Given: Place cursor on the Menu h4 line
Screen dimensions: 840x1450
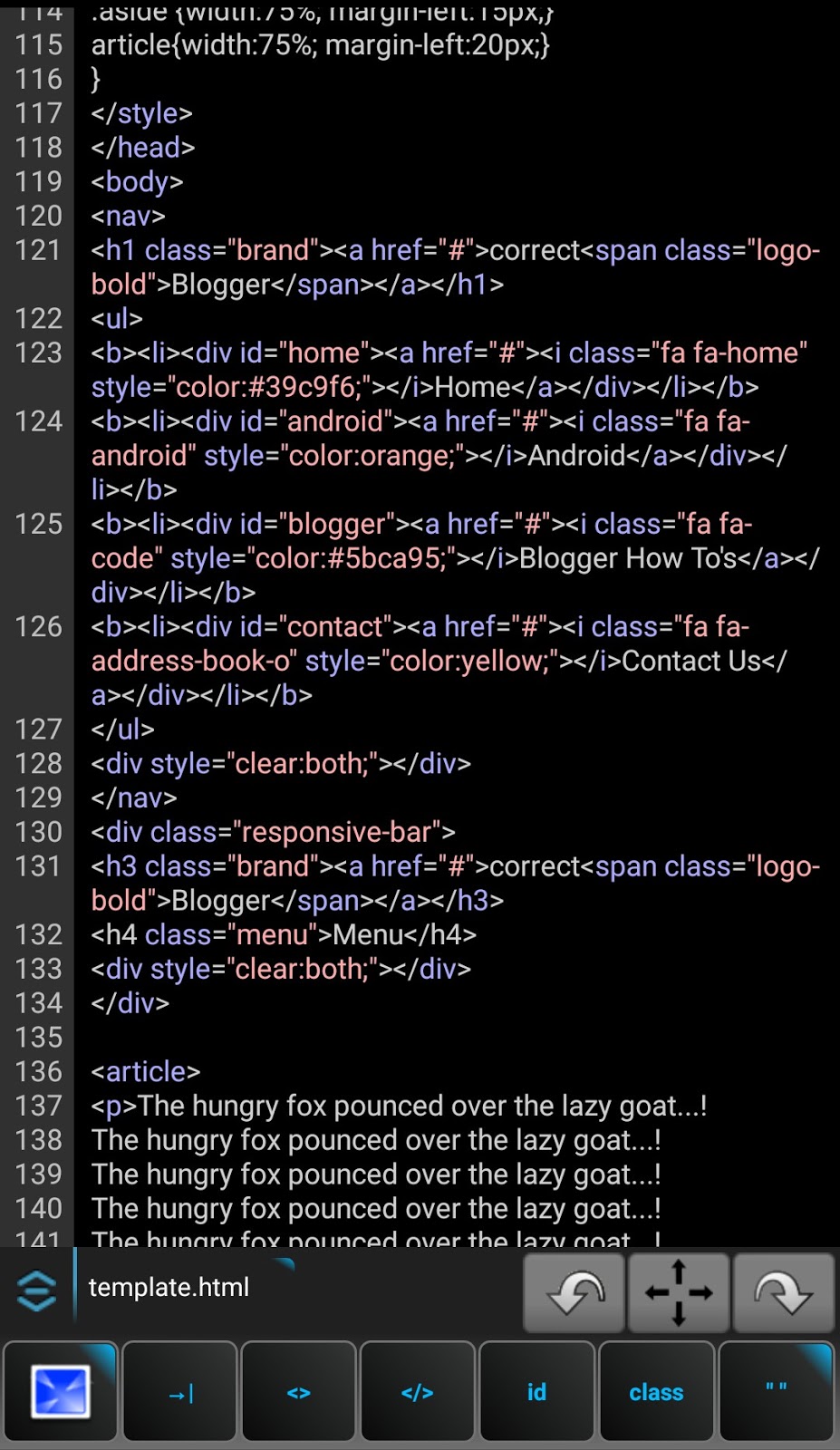Looking at the screenshot, I should [284, 934].
